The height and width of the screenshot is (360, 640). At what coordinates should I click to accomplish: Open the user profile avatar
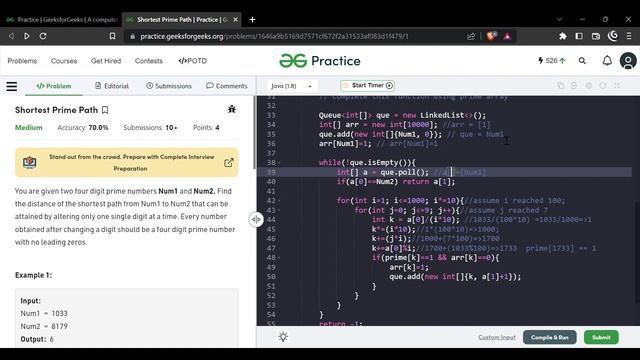coord(628,61)
